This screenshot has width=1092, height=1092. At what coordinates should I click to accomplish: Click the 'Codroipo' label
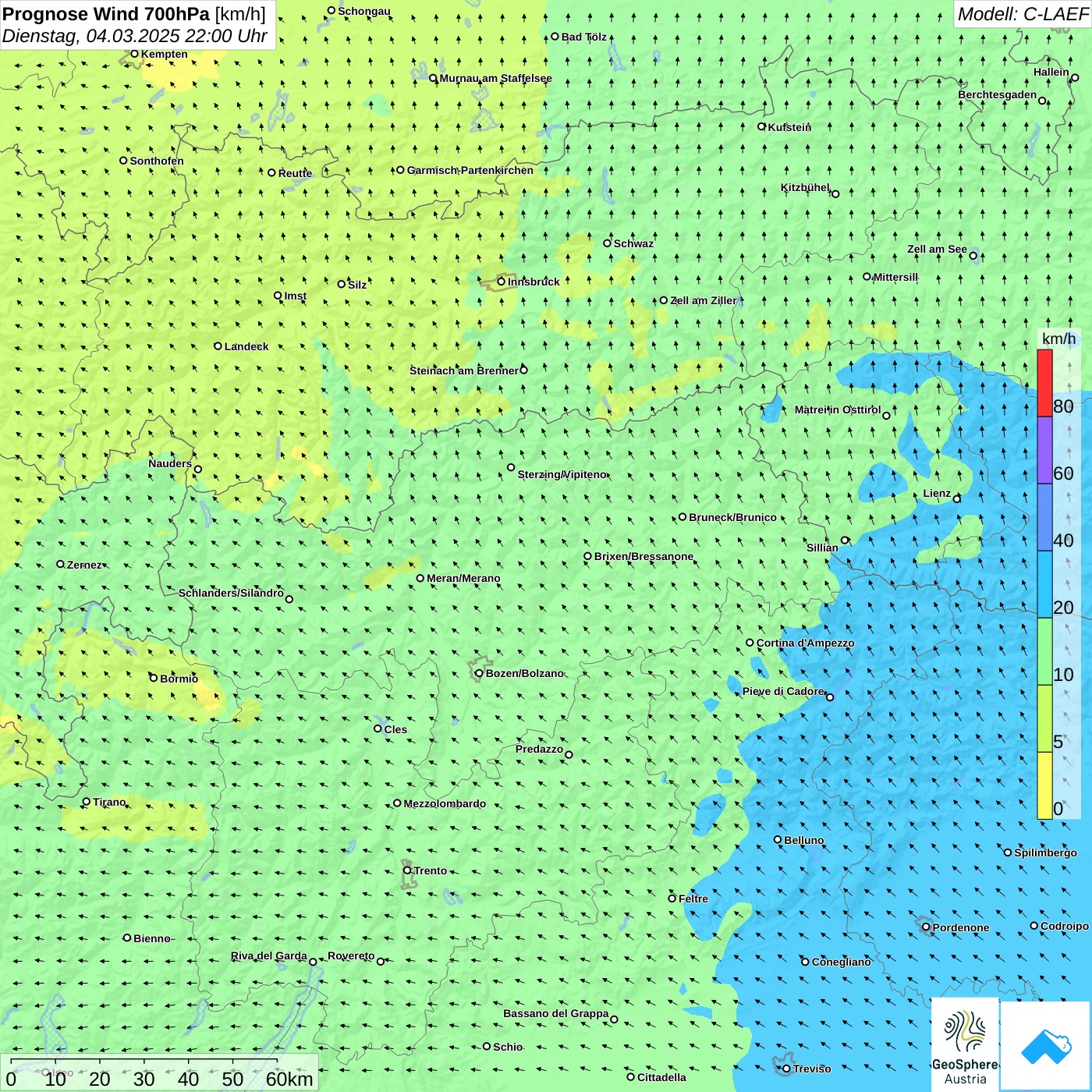point(1065,926)
